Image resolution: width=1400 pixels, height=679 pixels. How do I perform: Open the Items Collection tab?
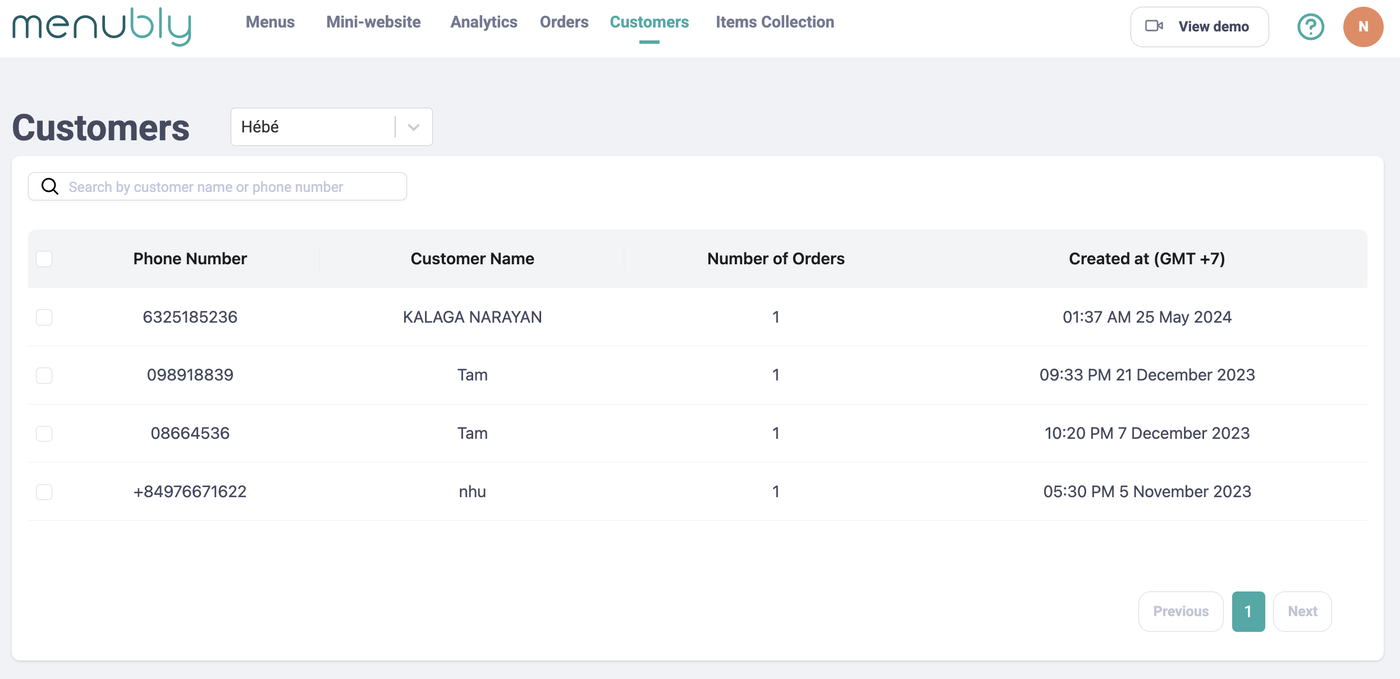pos(774,22)
